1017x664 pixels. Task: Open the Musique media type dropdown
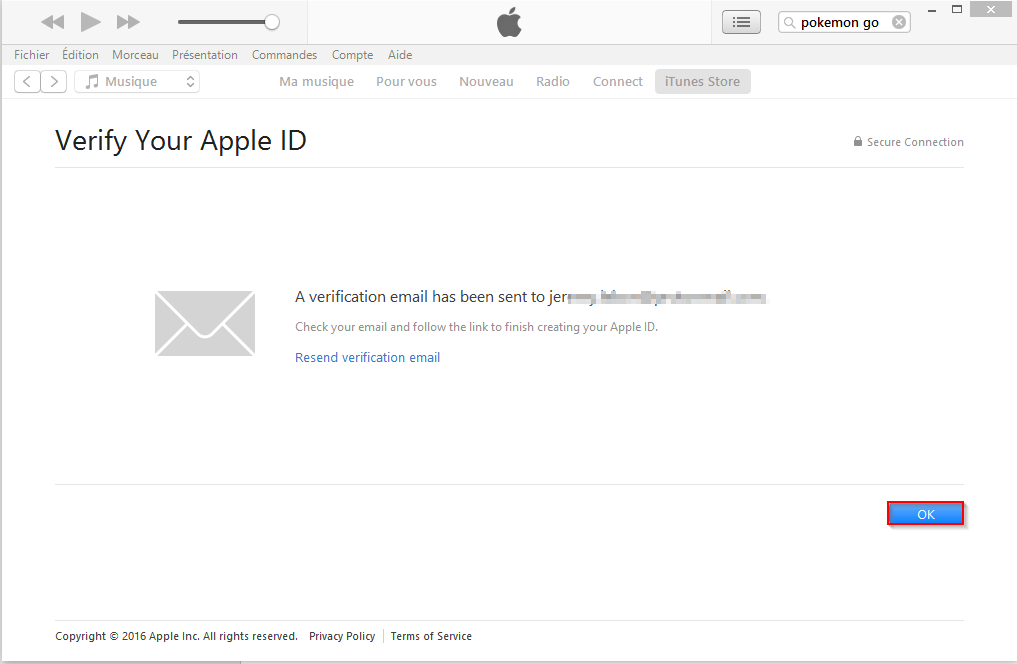137,82
